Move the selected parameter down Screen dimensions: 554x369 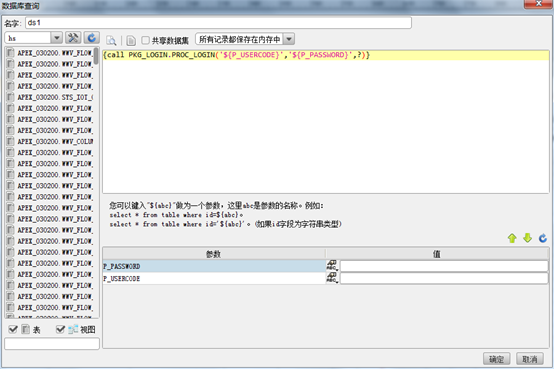pyautogui.click(x=528, y=238)
